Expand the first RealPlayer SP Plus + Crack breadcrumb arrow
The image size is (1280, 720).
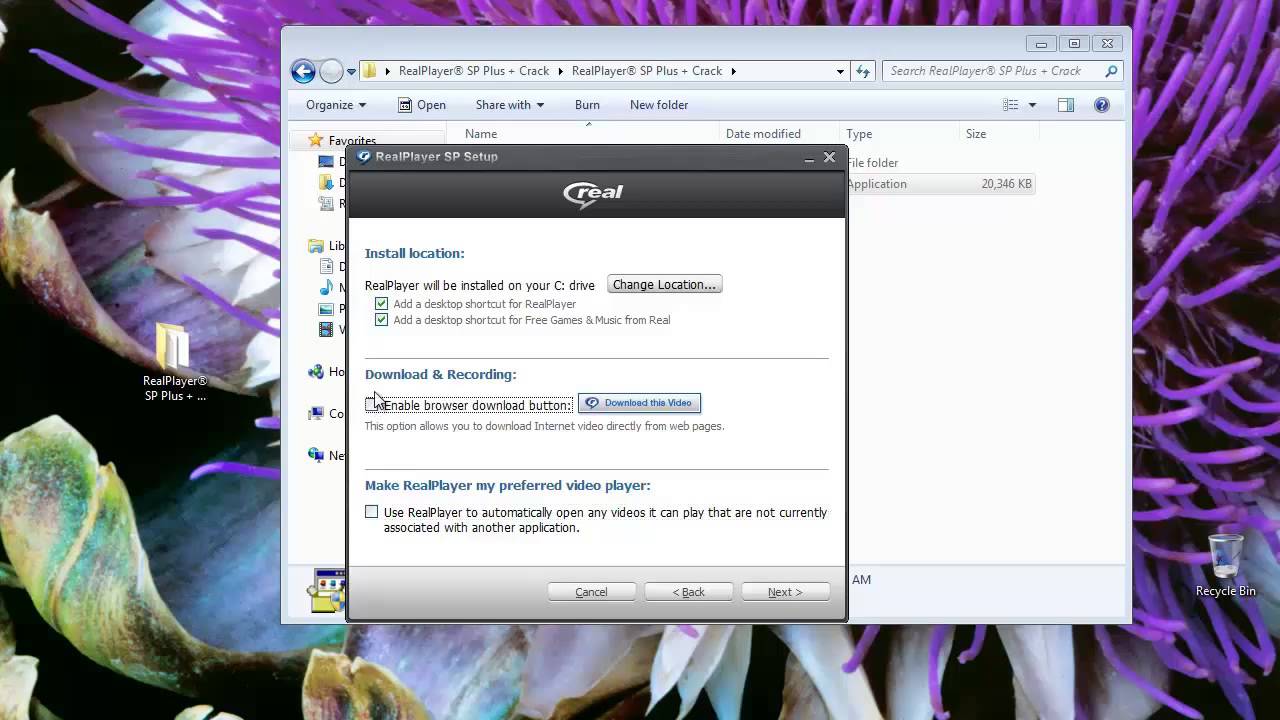pyautogui.click(x=561, y=71)
